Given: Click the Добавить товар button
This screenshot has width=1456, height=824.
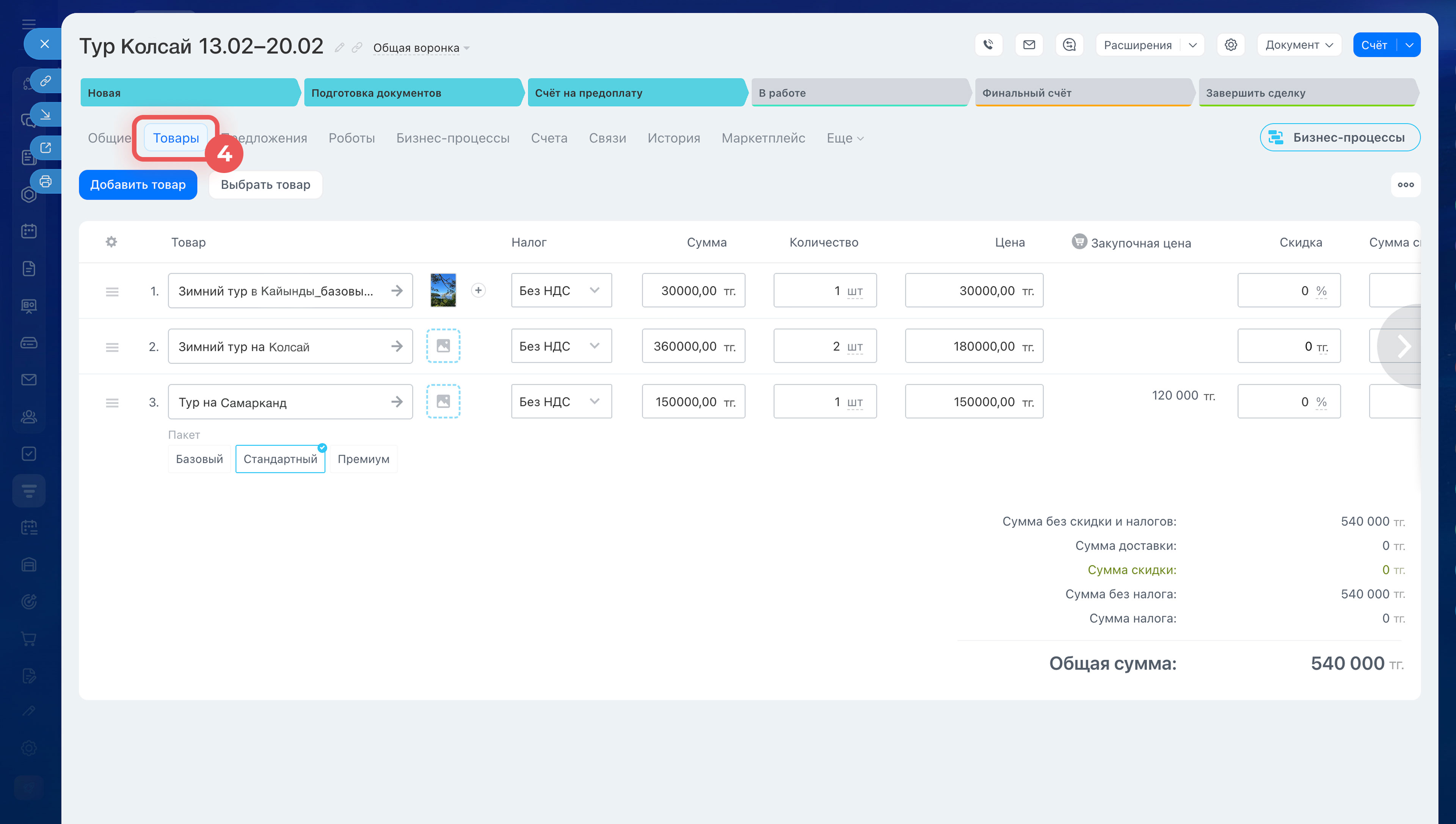Looking at the screenshot, I should [138, 185].
